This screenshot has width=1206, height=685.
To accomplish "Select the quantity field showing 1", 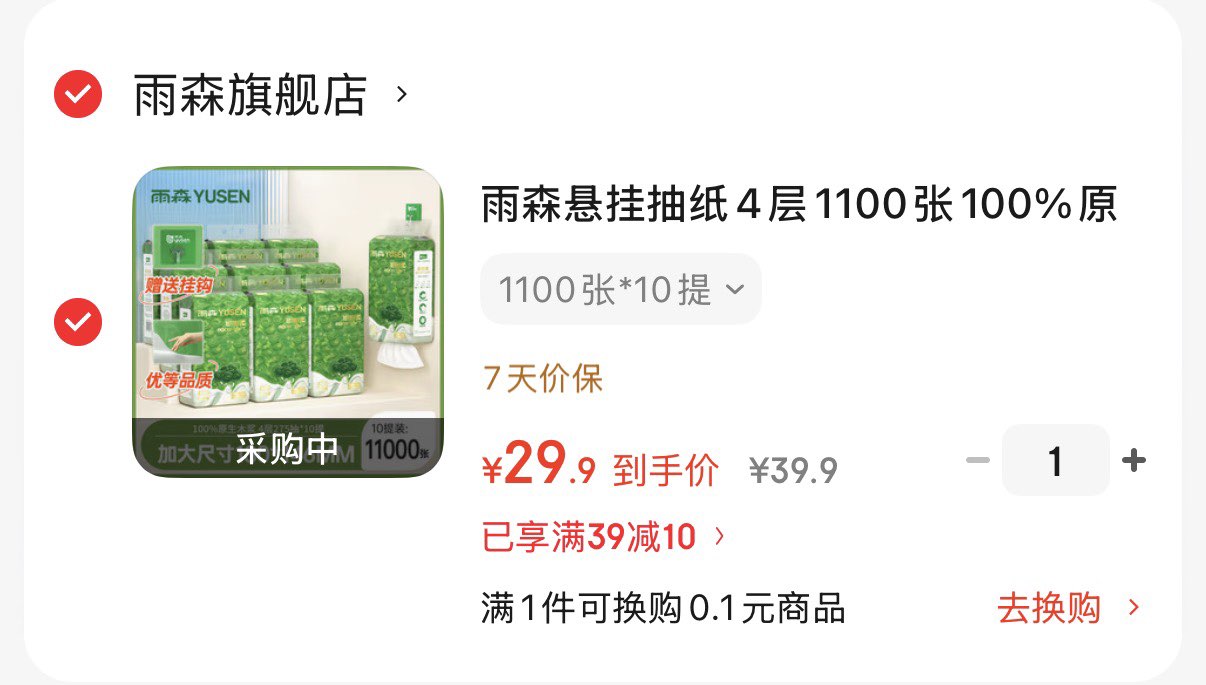I will click(1056, 460).
